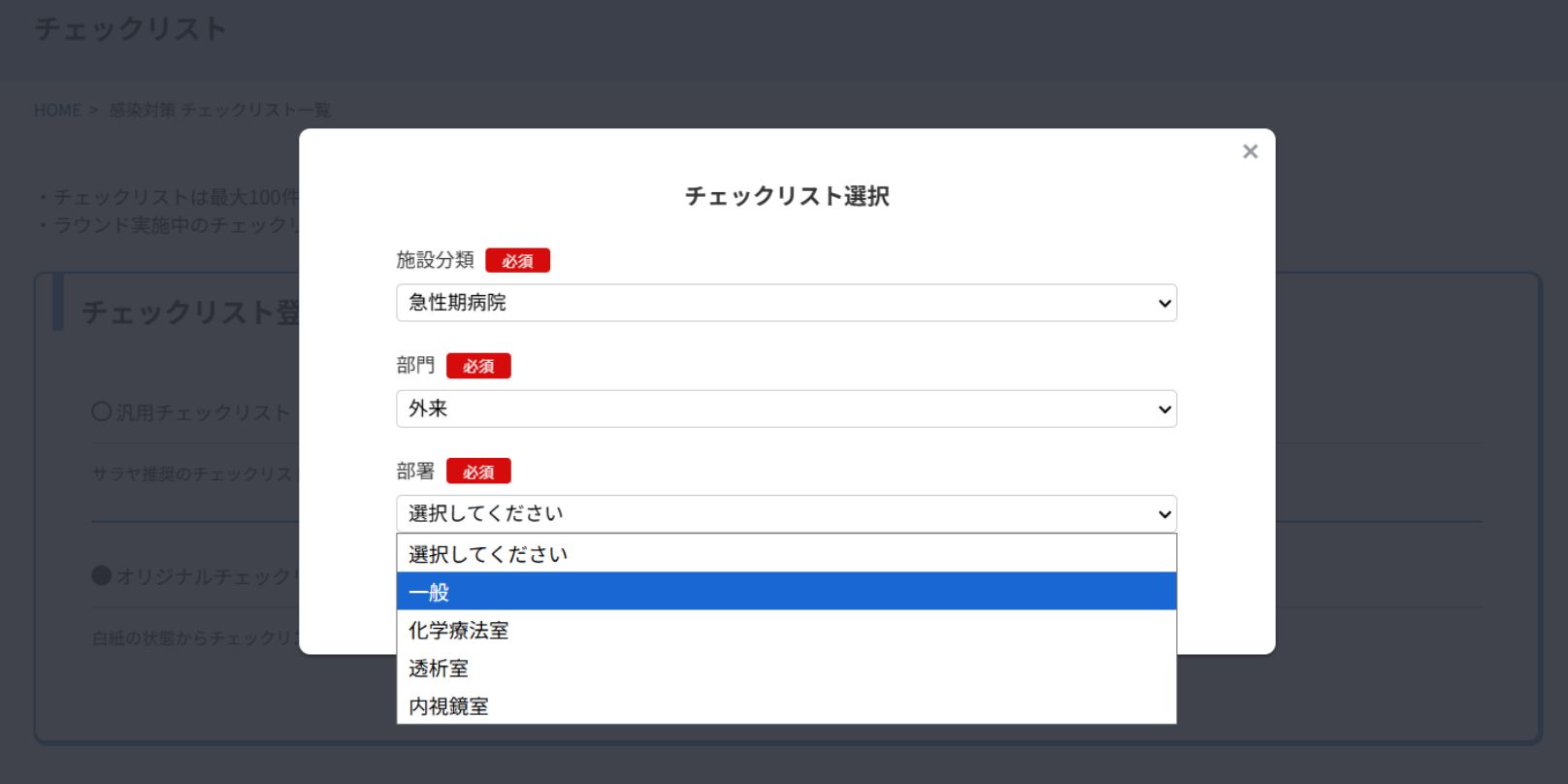Select the 内視鏡室 option

tap(786, 705)
